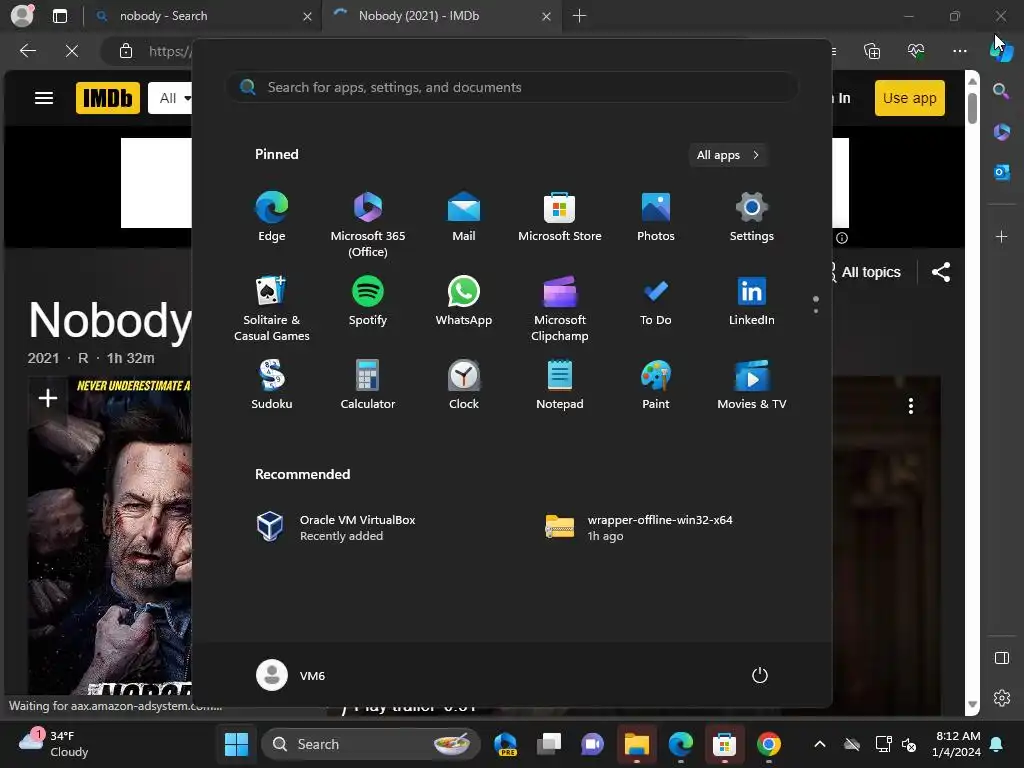Open the IMDb hamburger menu
This screenshot has width=1024, height=768.
pos(44,99)
